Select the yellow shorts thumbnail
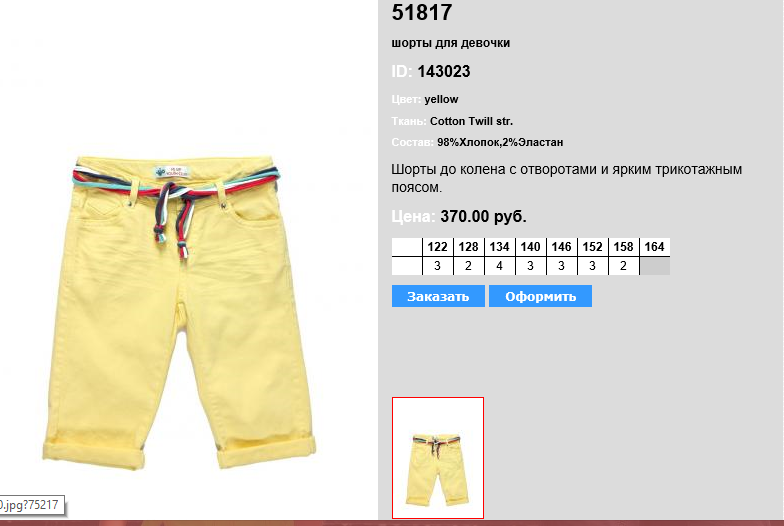Image resolution: width=784 pixels, height=526 pixels. click(x=438, y=458)
